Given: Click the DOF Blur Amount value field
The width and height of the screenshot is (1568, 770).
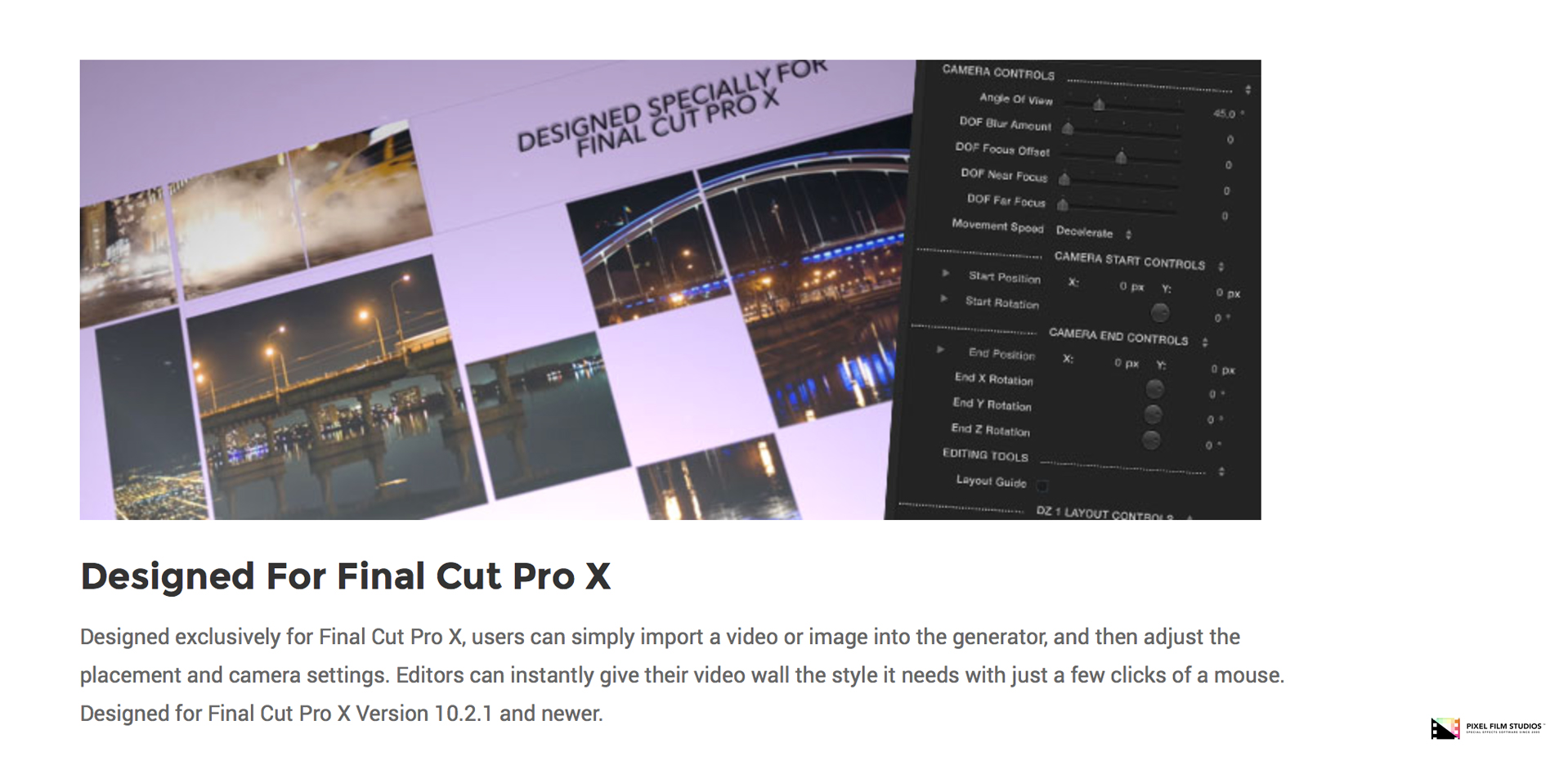Looking at the screenshot, I should tap(1230, 140).
